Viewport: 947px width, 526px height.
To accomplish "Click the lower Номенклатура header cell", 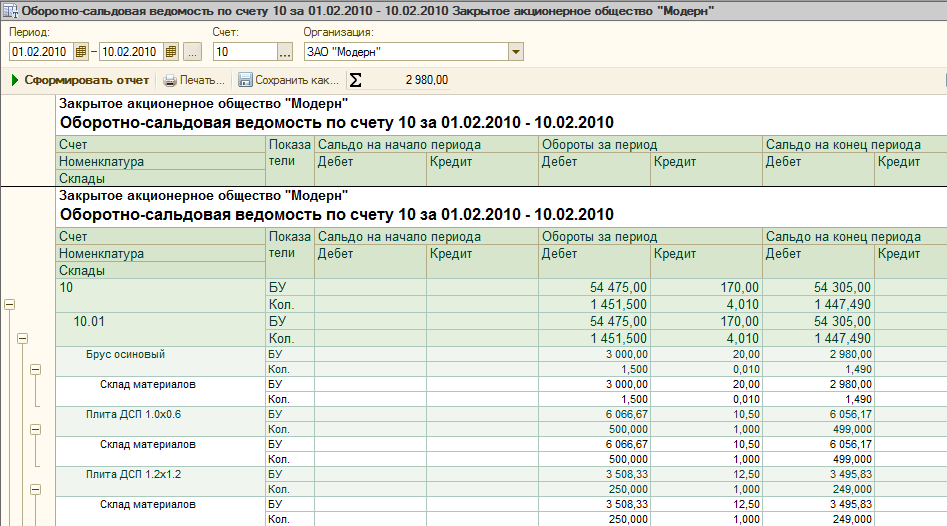I will [x=161, y=254].
